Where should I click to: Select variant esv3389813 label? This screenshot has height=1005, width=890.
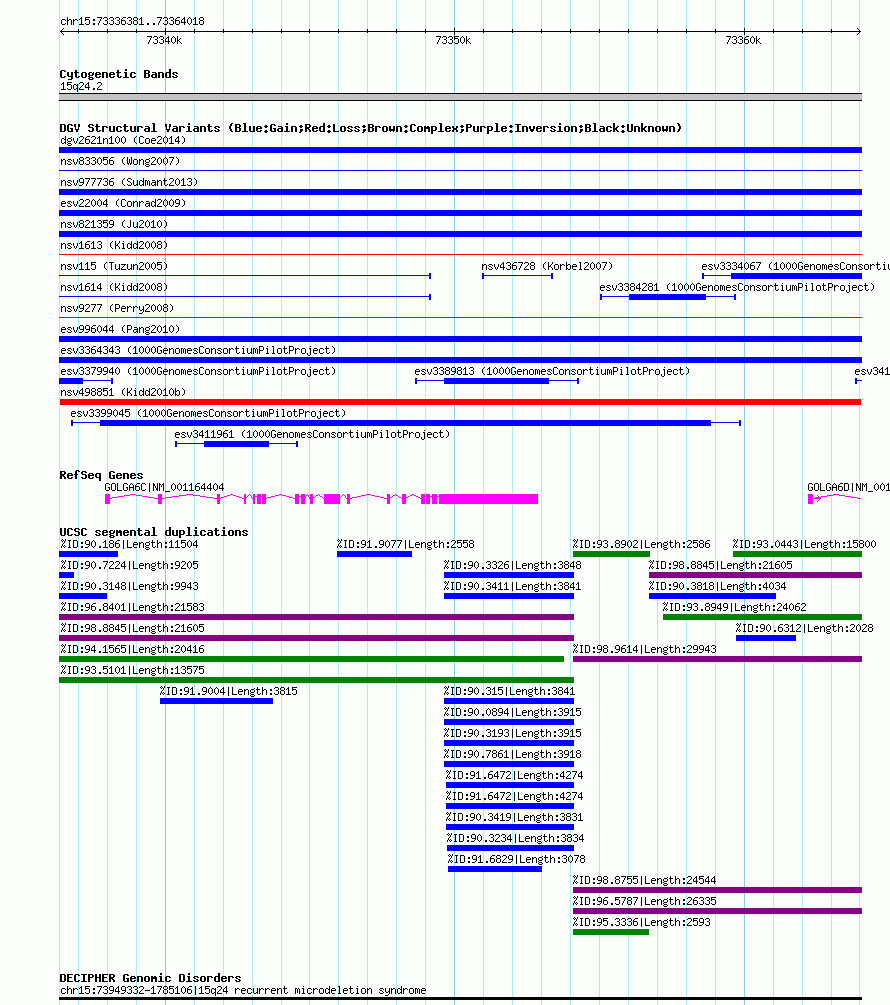(552, 371)
